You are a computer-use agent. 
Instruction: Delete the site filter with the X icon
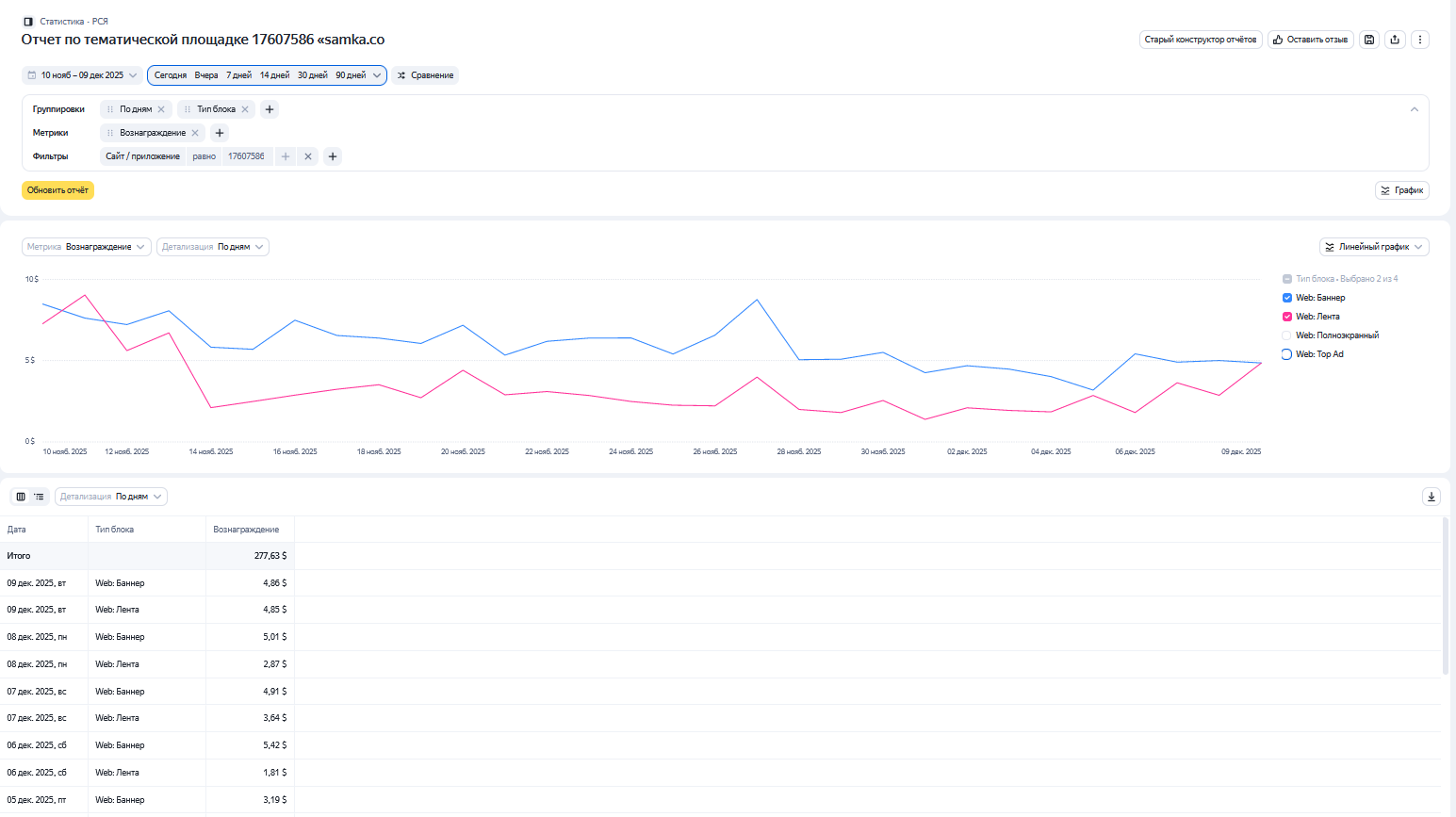pyautogui.click(x=308, y=156)
